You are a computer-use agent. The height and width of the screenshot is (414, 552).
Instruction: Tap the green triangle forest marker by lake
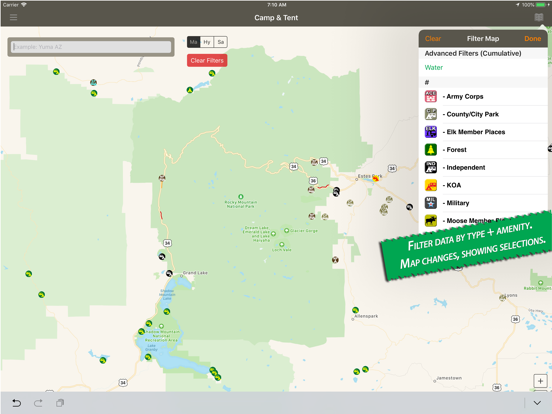[x=190, y=90]
